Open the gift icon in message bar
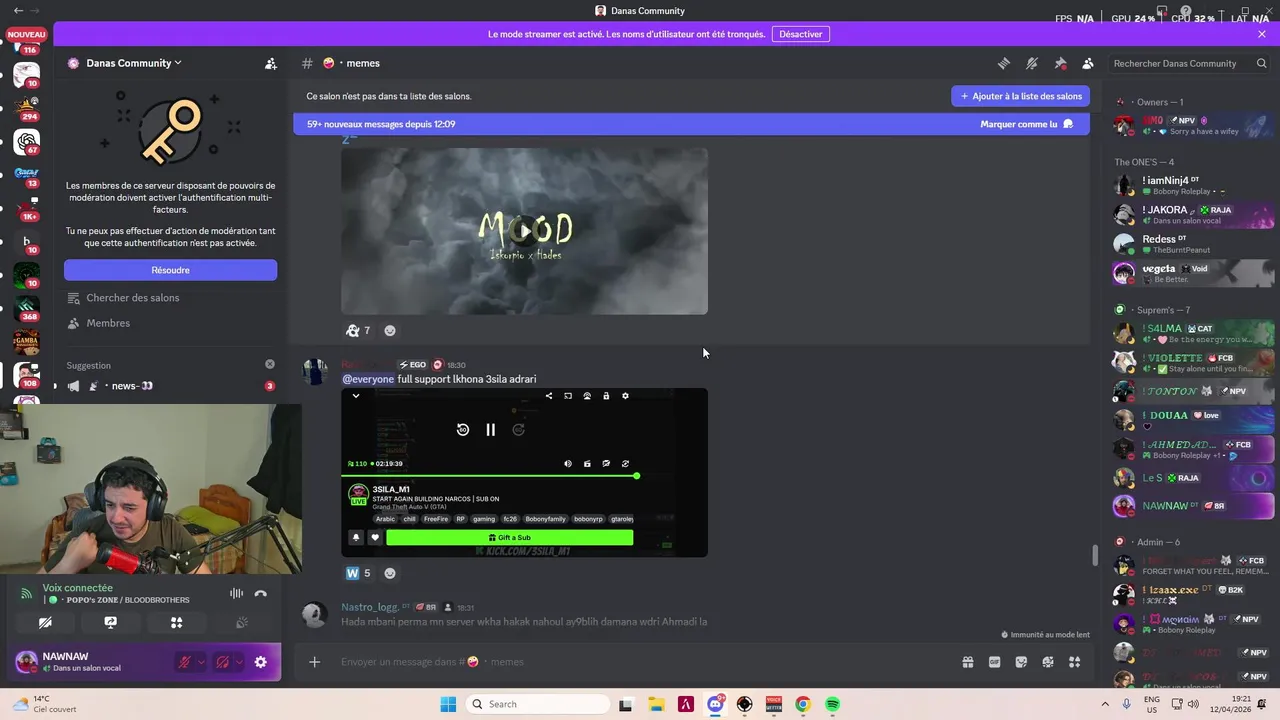Viewport: 1280px width, 720px height. point(968,661)
